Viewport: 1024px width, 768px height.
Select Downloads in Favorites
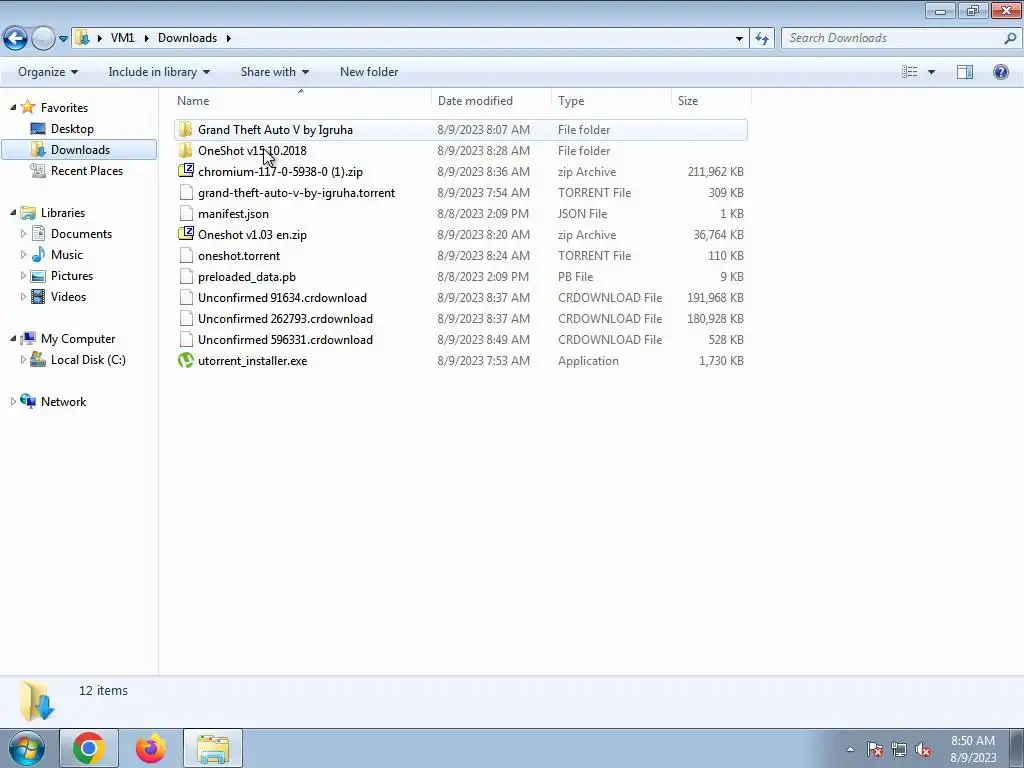pos(79,150)
